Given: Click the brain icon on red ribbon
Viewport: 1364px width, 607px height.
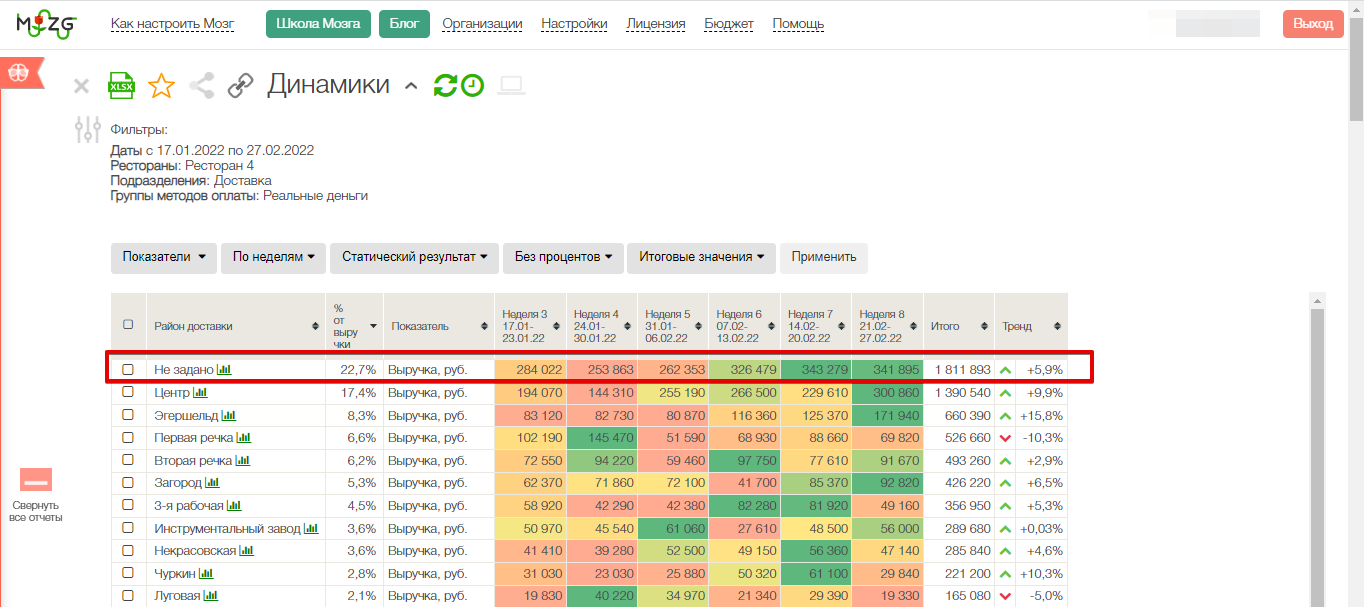Looking at the screenshot, I should tap(17, 72).
